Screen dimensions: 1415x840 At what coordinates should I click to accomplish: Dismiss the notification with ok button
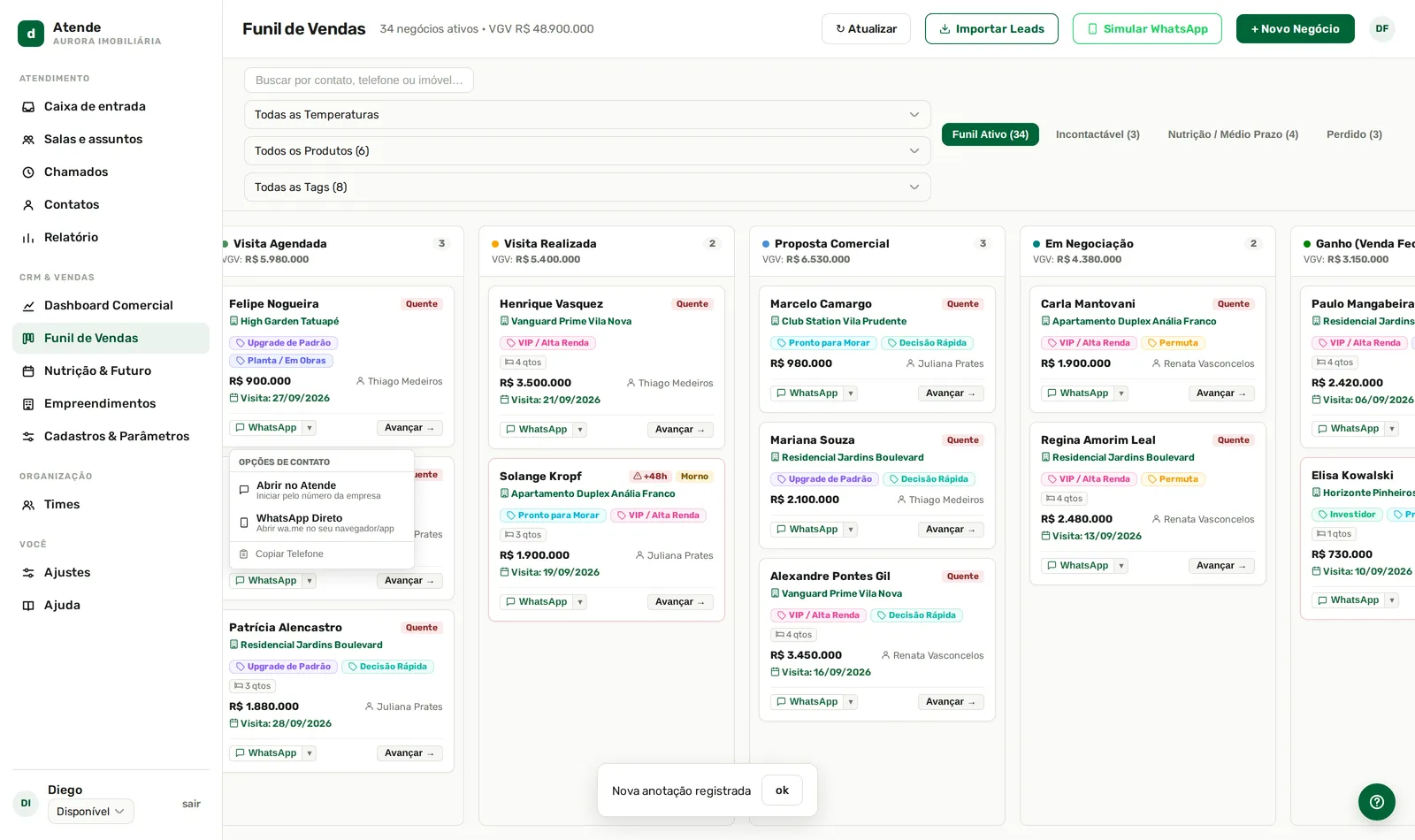[x=783, y=790]
